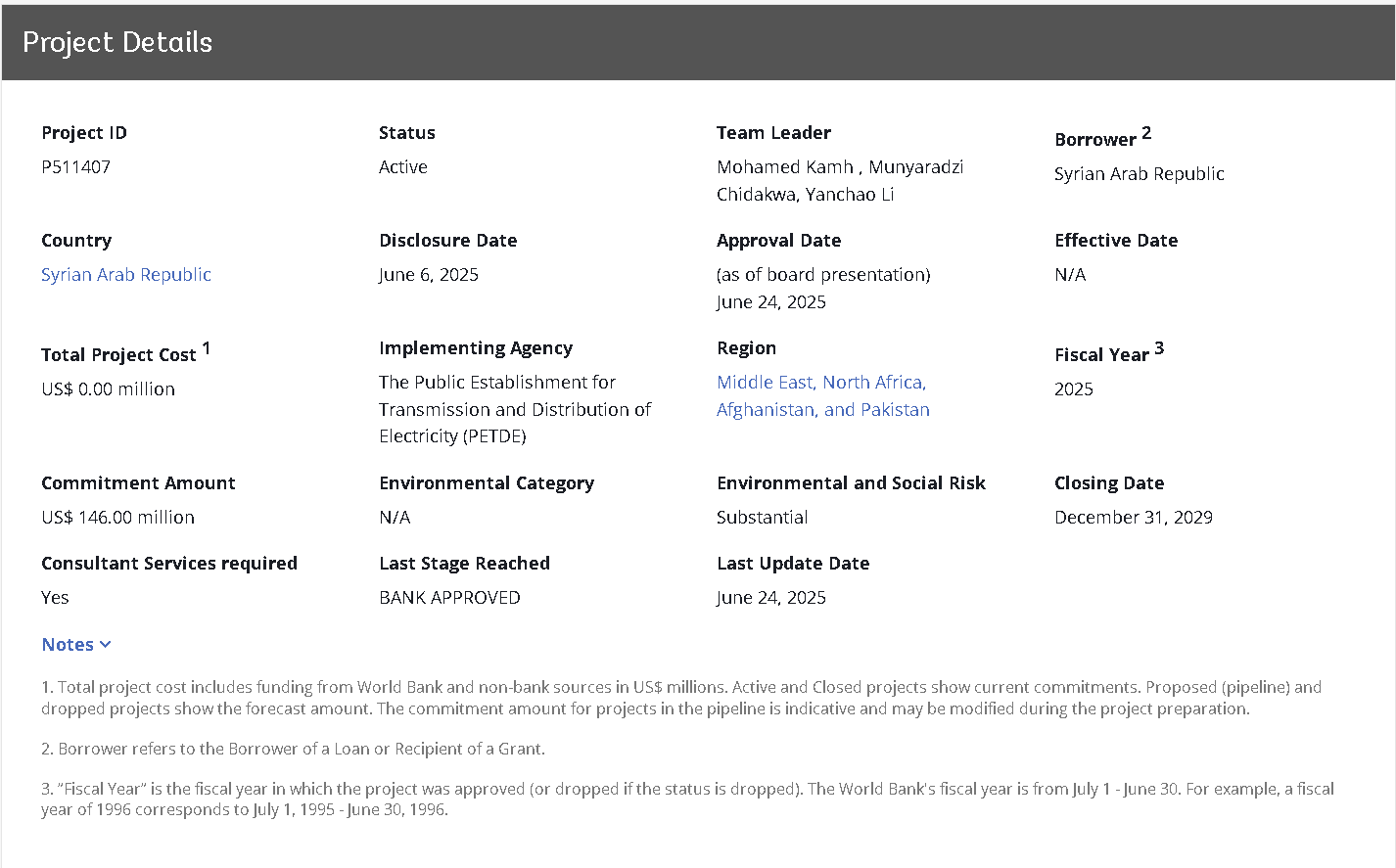Screen dimensions: 1396x868
Task: Click the Active status value
Action: tap(402, 167)
